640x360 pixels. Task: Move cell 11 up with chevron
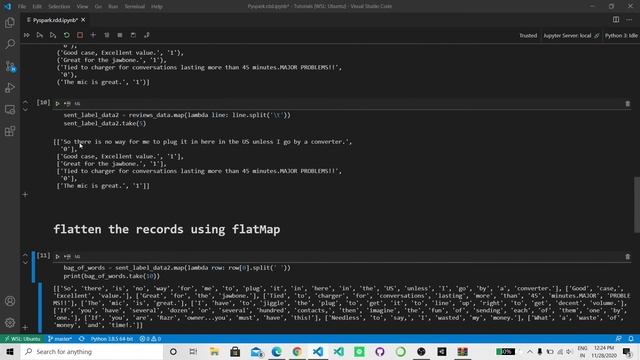(25, 254)
